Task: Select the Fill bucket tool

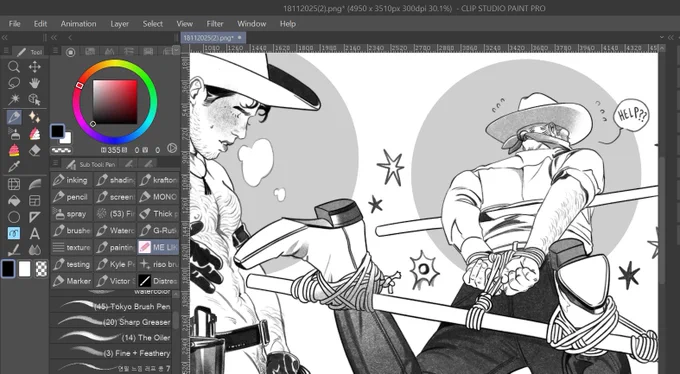Action: (14, 200)
